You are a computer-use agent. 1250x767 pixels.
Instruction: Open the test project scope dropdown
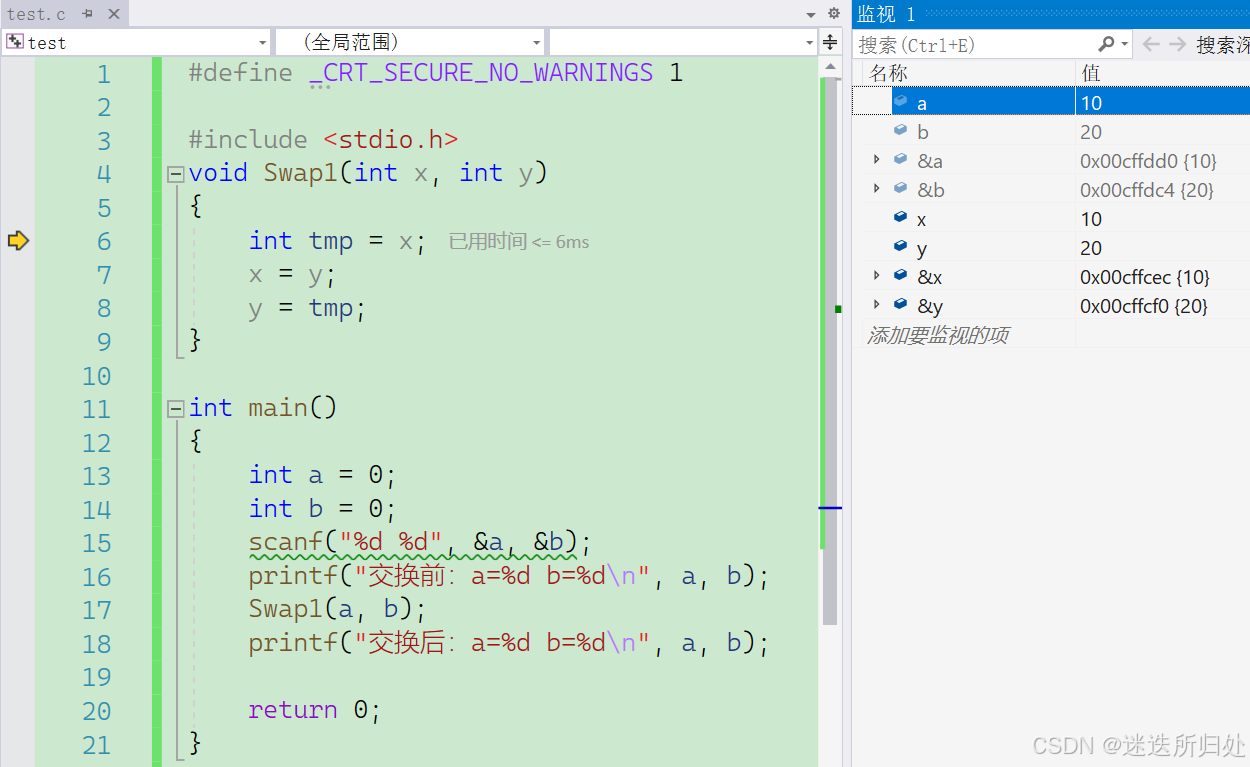pyautogui.click(x=136, y=42)
